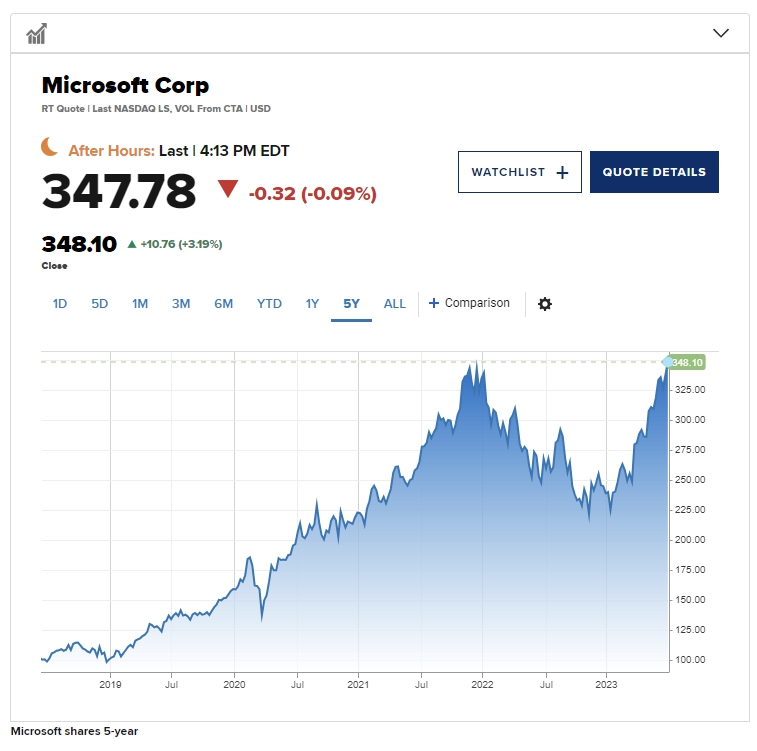Click the green up-arrow close change indicator
Viewport: 757px width, 751px height.
[132, 244]
